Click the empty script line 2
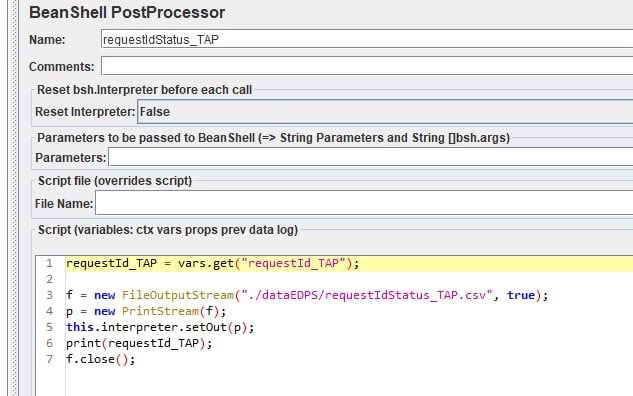Image resolution: width=633 pixels, height=396 pixels. click(x=349, y=279)
